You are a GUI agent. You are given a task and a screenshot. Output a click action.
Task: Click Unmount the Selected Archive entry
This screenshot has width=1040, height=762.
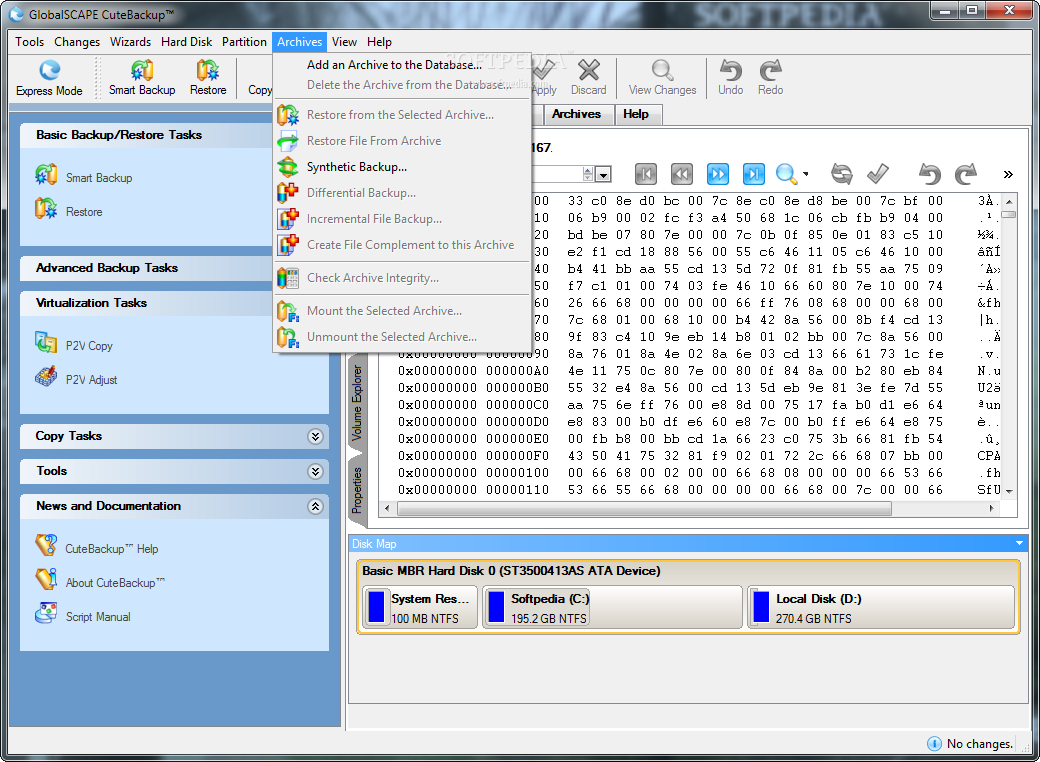402,337
